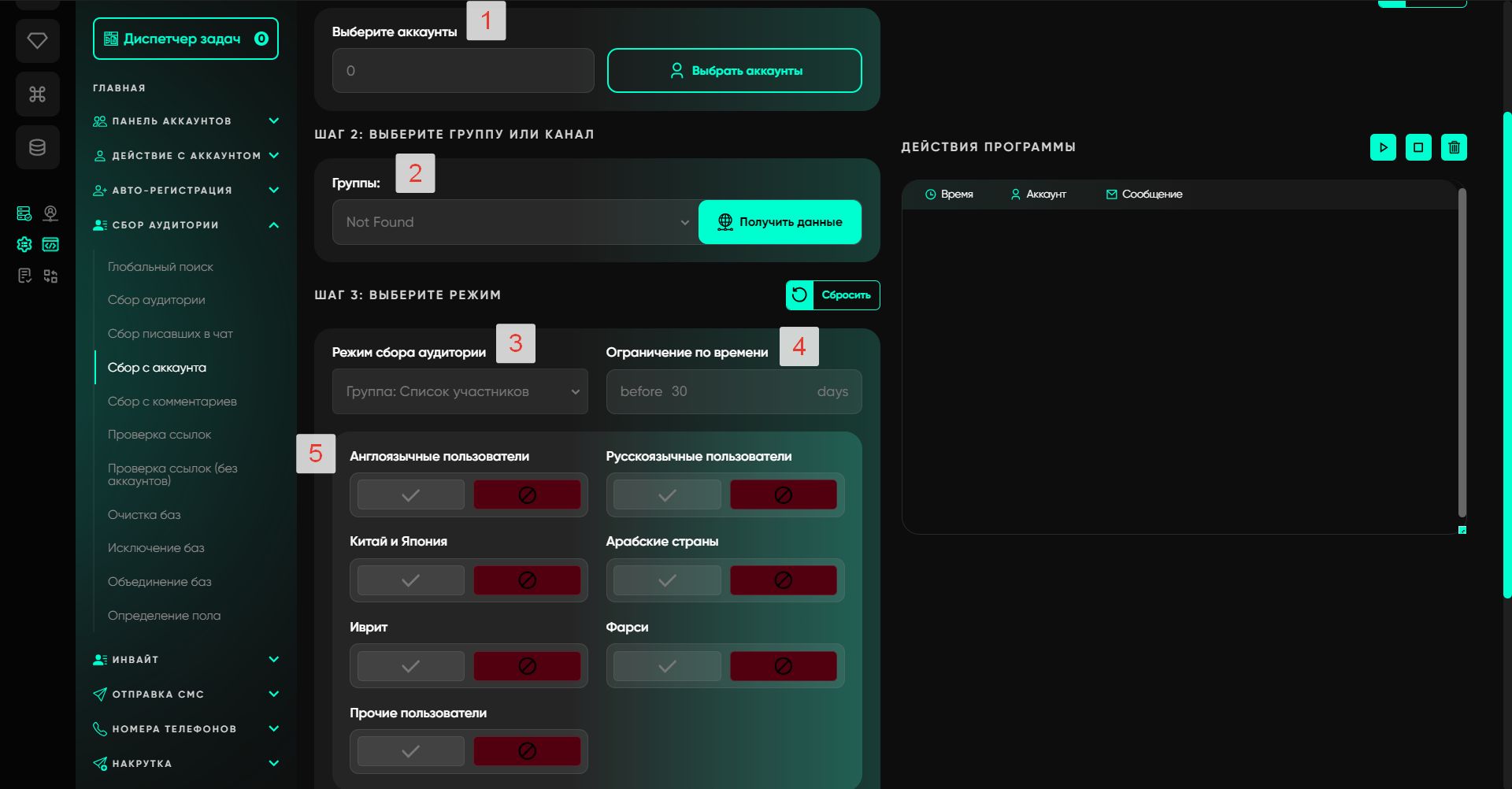Select Сбор с комментариев in sidebar
Viewport: 1512px width, 789px height.
tap(172, 402)
